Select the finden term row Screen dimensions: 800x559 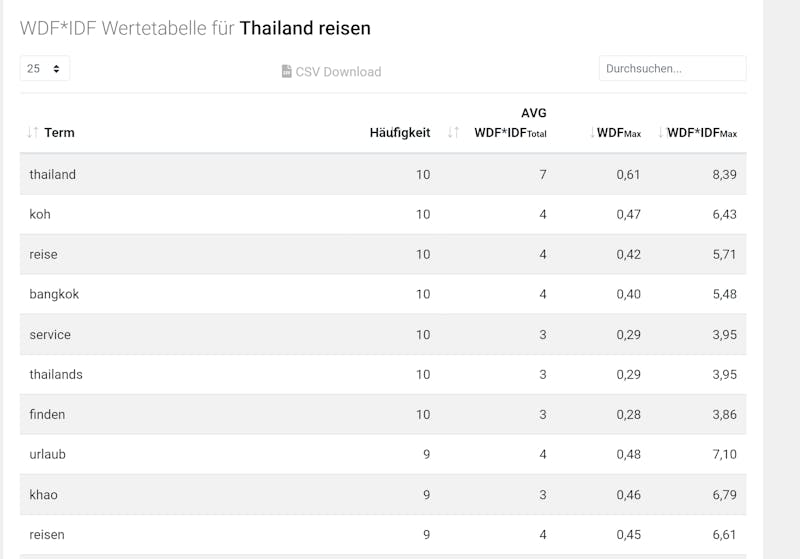point(383,414)
